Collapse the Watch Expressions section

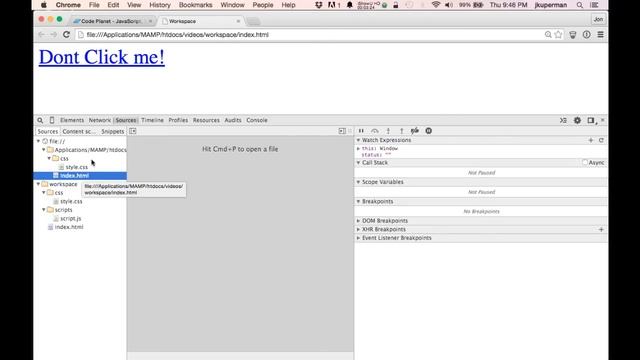point(358,140)
